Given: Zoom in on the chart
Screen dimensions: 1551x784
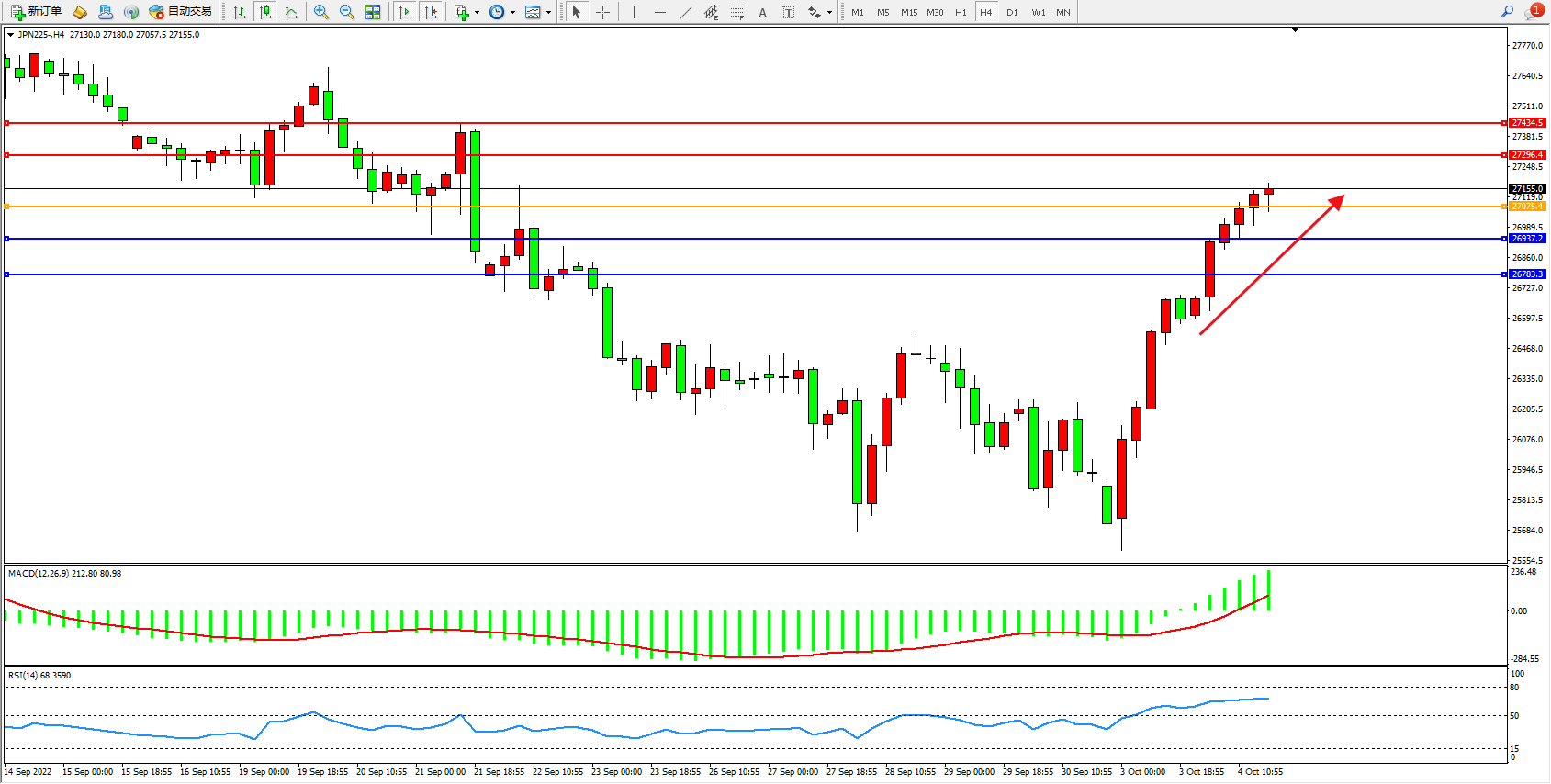Looking at the screenshot, I should pos(320,12).
